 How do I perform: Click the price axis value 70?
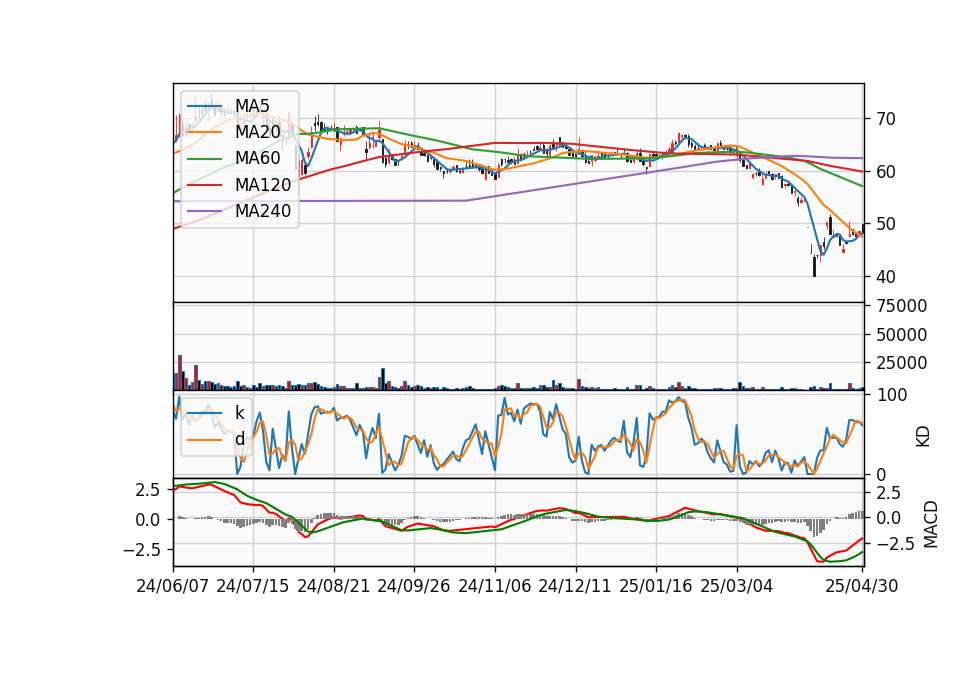coord(886,119)
